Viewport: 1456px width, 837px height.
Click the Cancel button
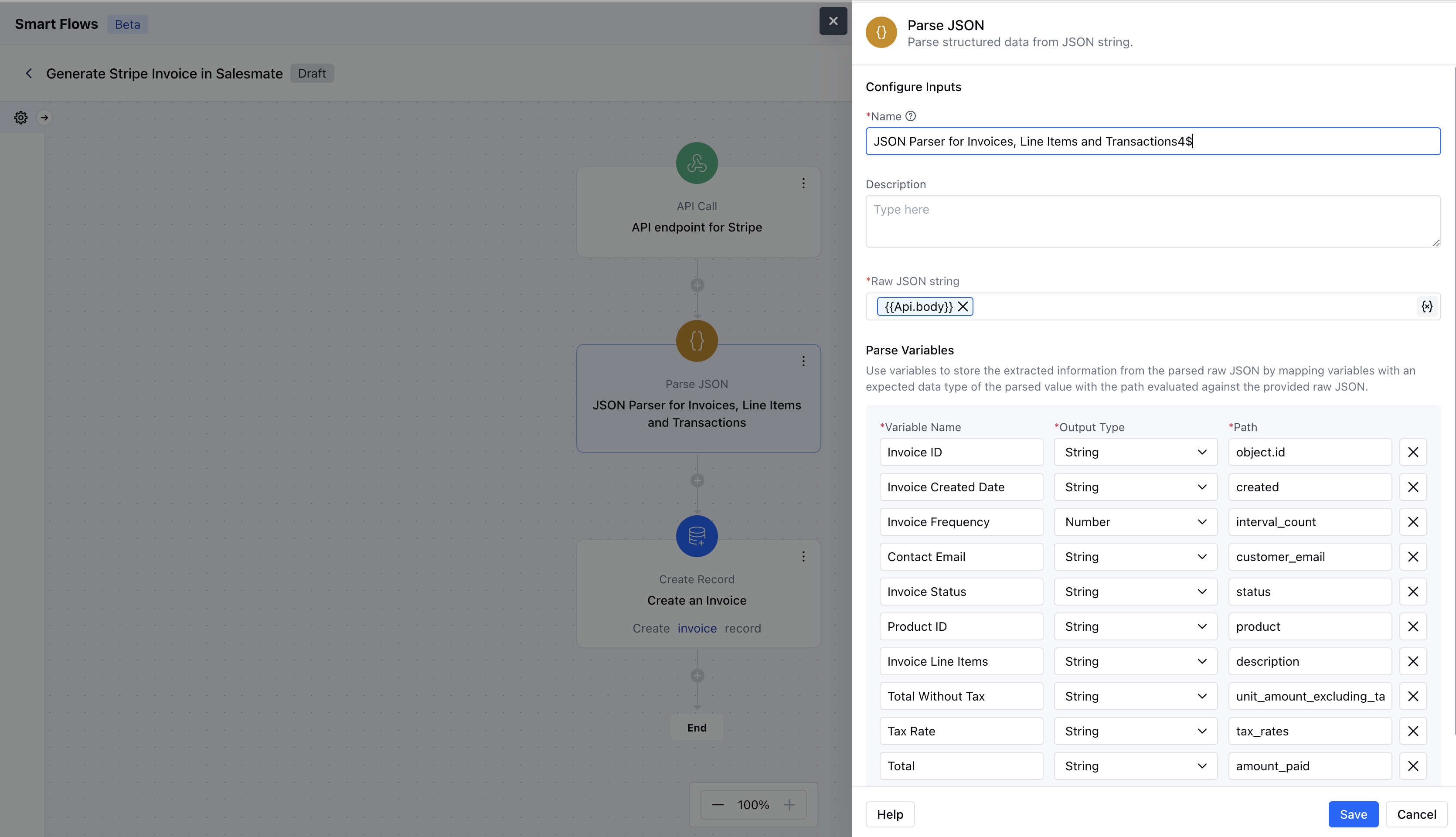tap(1416, 815)
